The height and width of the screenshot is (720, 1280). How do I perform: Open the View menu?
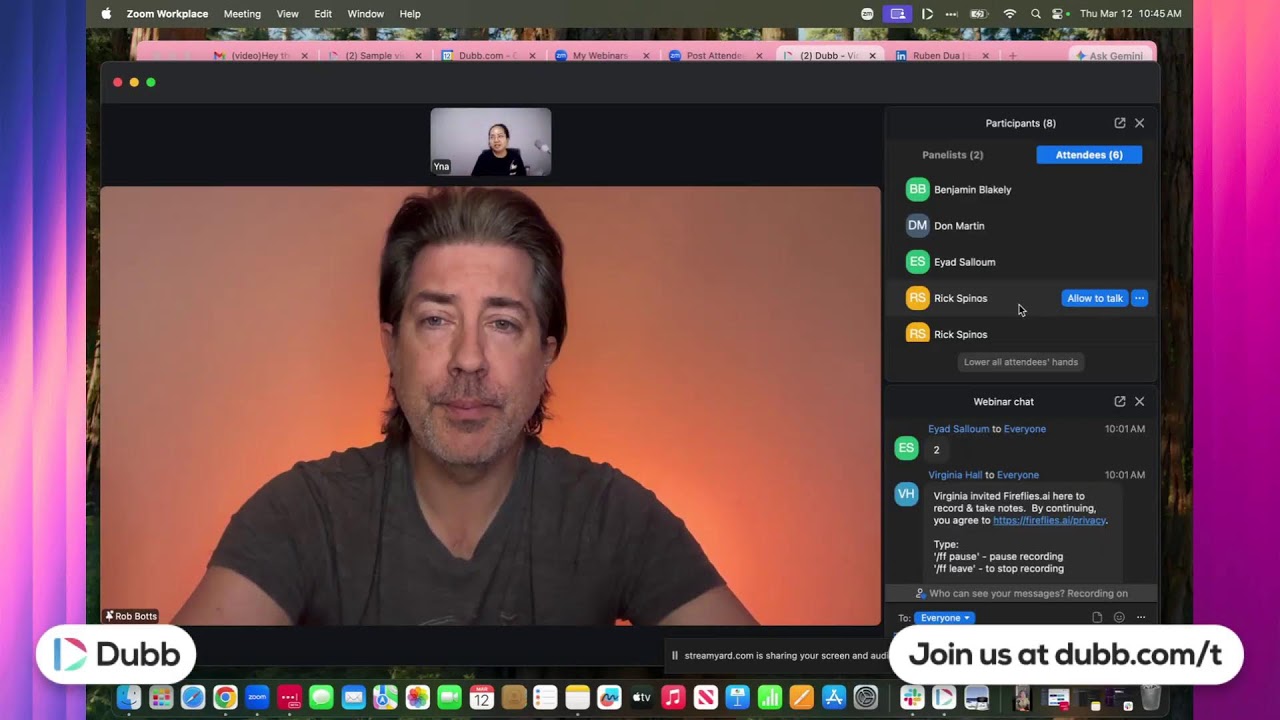click(287, 14)
